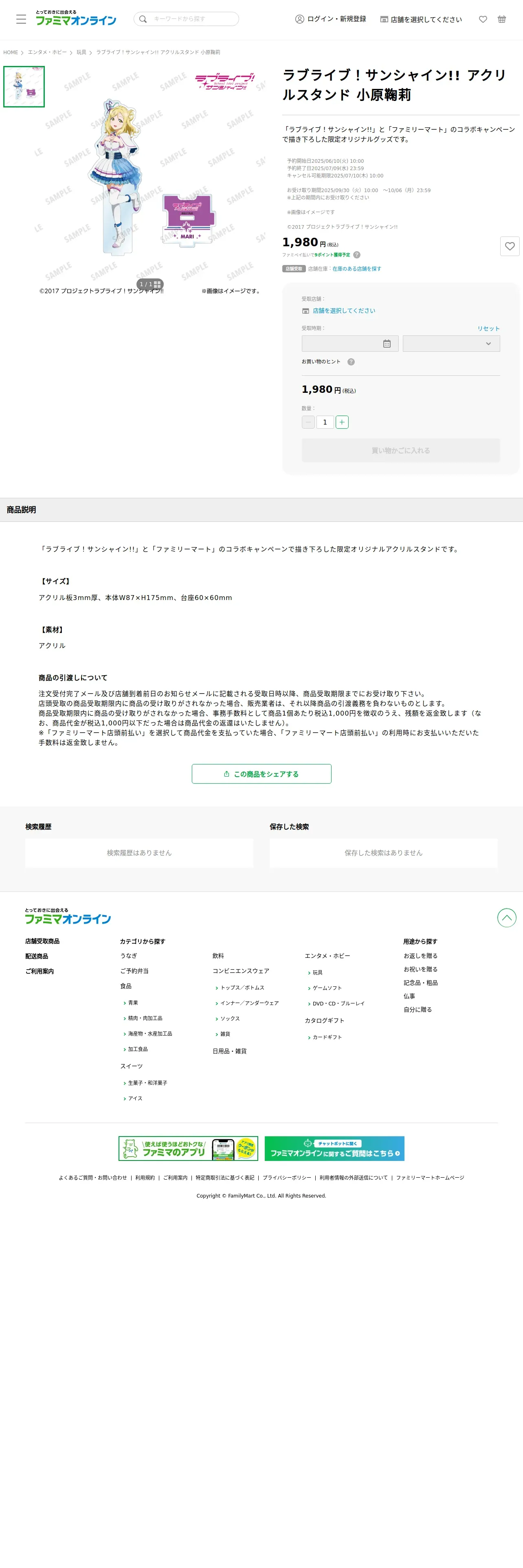Click 買い物かごに入れる button
The image size is (523, 1568).
[x=401, y=451]
